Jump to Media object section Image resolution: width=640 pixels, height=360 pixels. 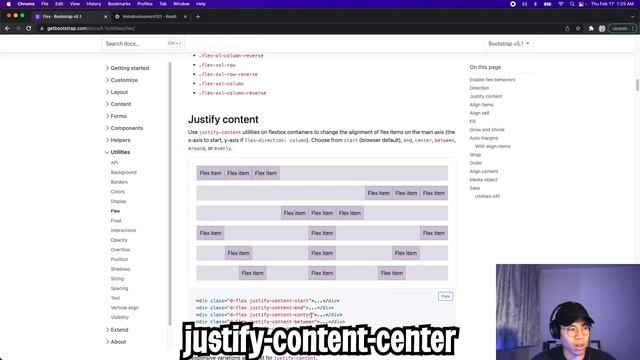point(483,180)
